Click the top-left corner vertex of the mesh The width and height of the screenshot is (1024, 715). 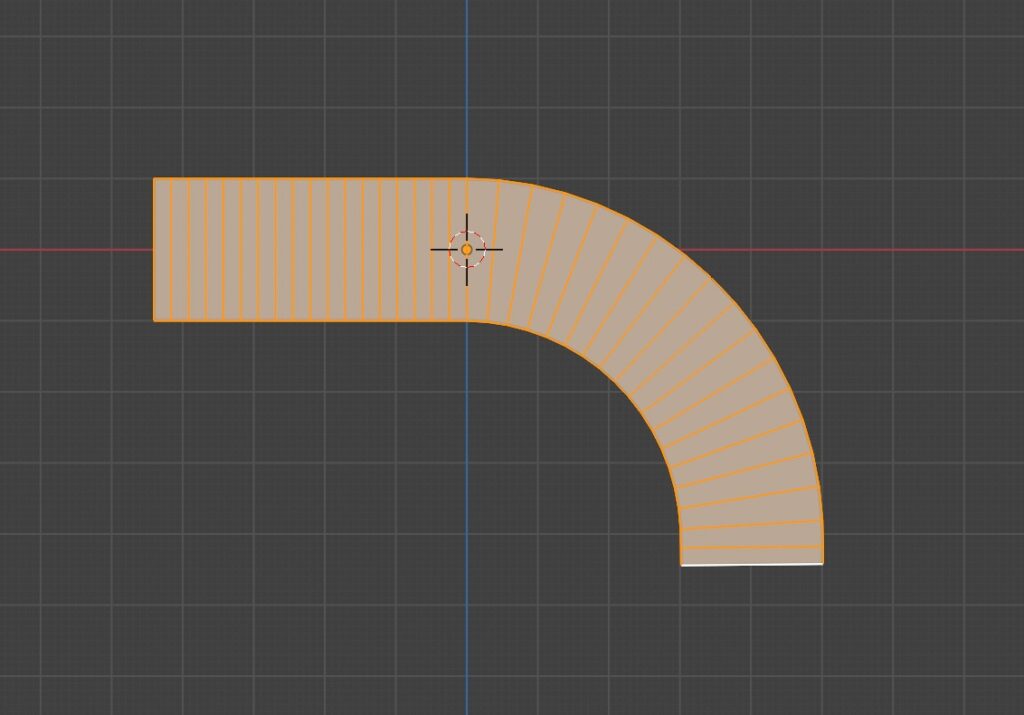click(x=154, y=179)
